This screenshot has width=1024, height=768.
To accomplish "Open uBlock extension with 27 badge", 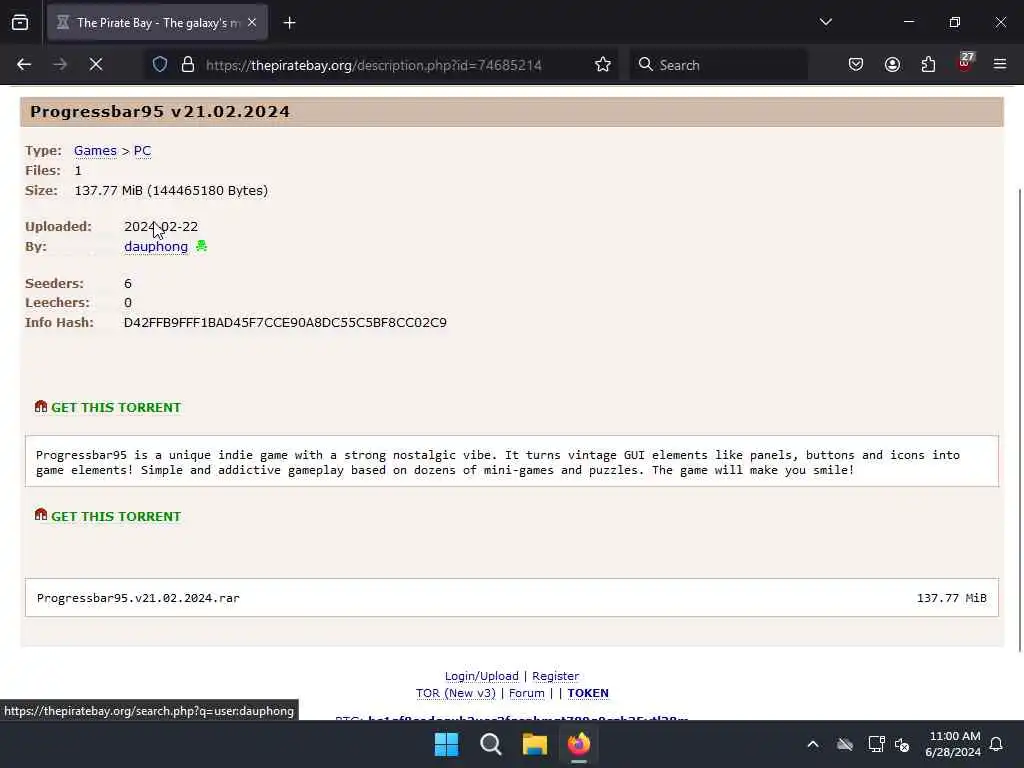I will click(x=965, y=63).
